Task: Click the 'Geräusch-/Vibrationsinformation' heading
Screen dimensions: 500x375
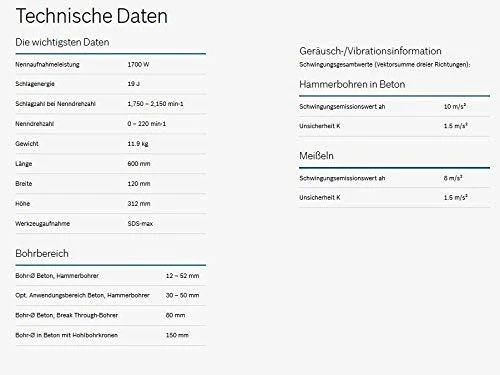Action: (370, 51)
